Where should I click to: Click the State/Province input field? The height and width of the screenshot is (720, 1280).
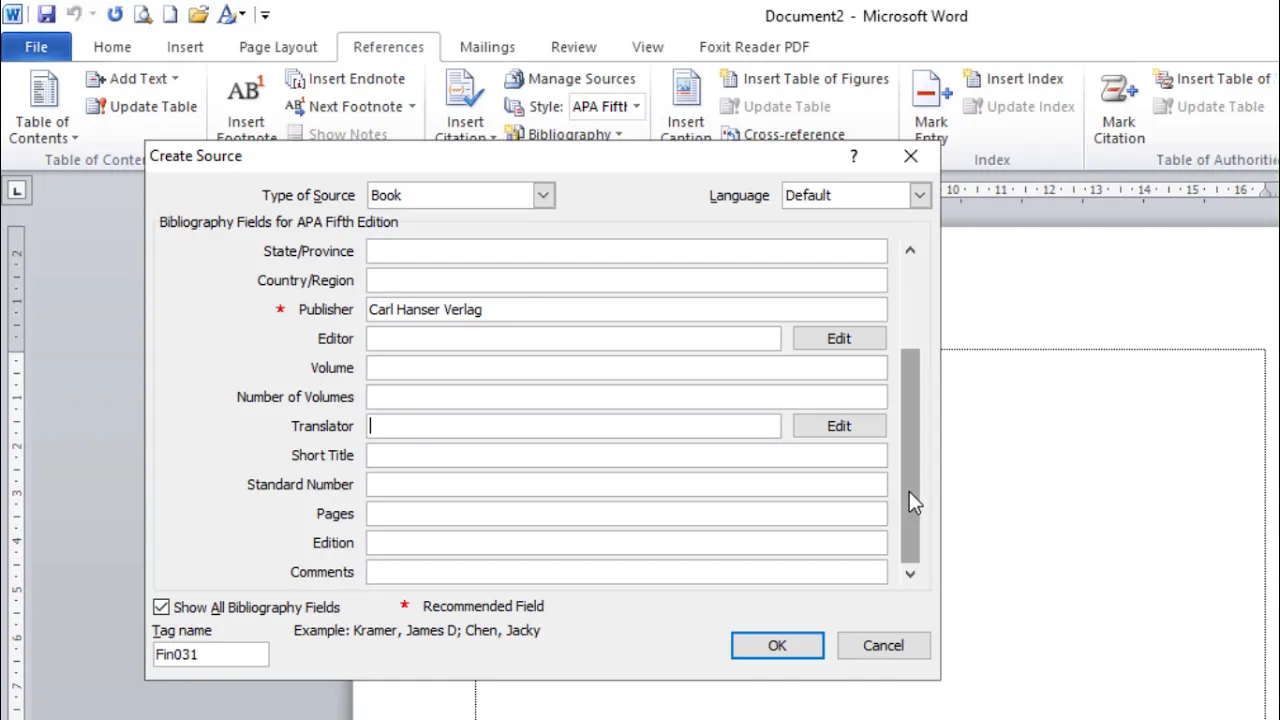[x=626, y=251]
